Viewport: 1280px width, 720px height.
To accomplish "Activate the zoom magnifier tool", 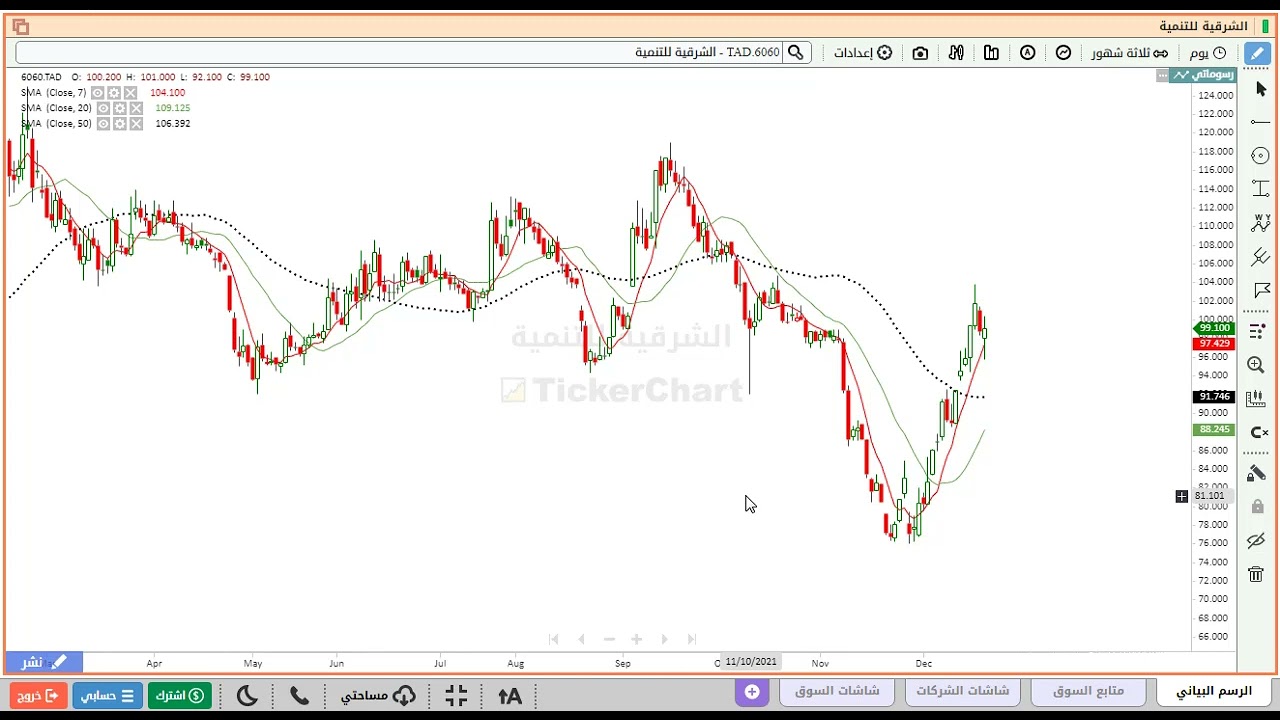I will click(x=1257, y=365).
